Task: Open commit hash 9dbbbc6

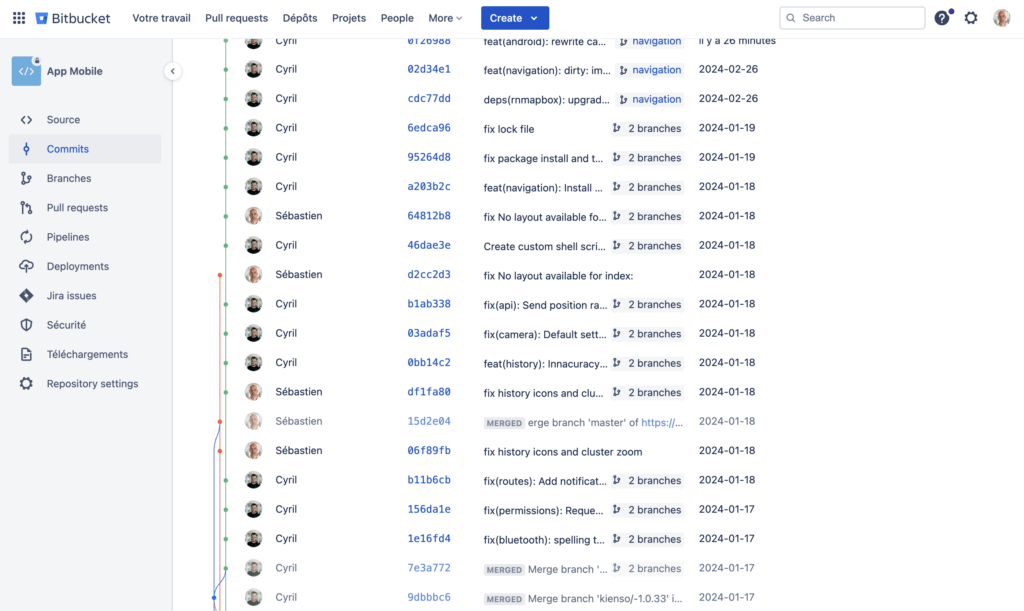Action: (x=429, y=597)
